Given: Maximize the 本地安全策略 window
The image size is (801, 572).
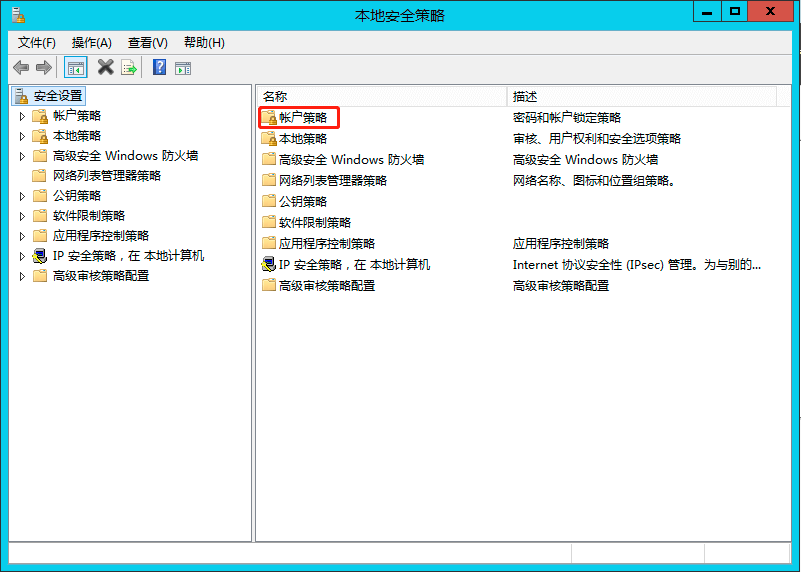Looking at the screenshot, I should coord(735,11).
